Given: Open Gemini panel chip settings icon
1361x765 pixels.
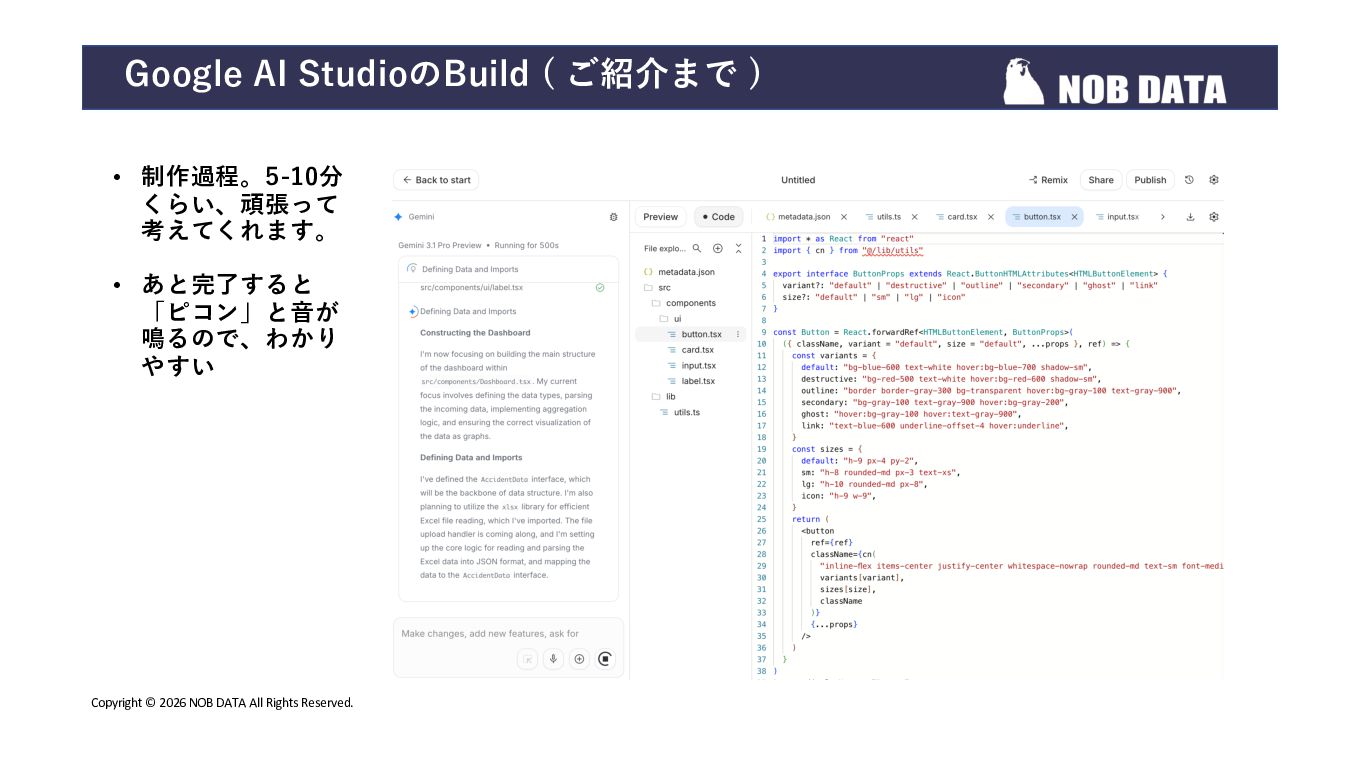Looking at the screenshot, I should (613, 217).
